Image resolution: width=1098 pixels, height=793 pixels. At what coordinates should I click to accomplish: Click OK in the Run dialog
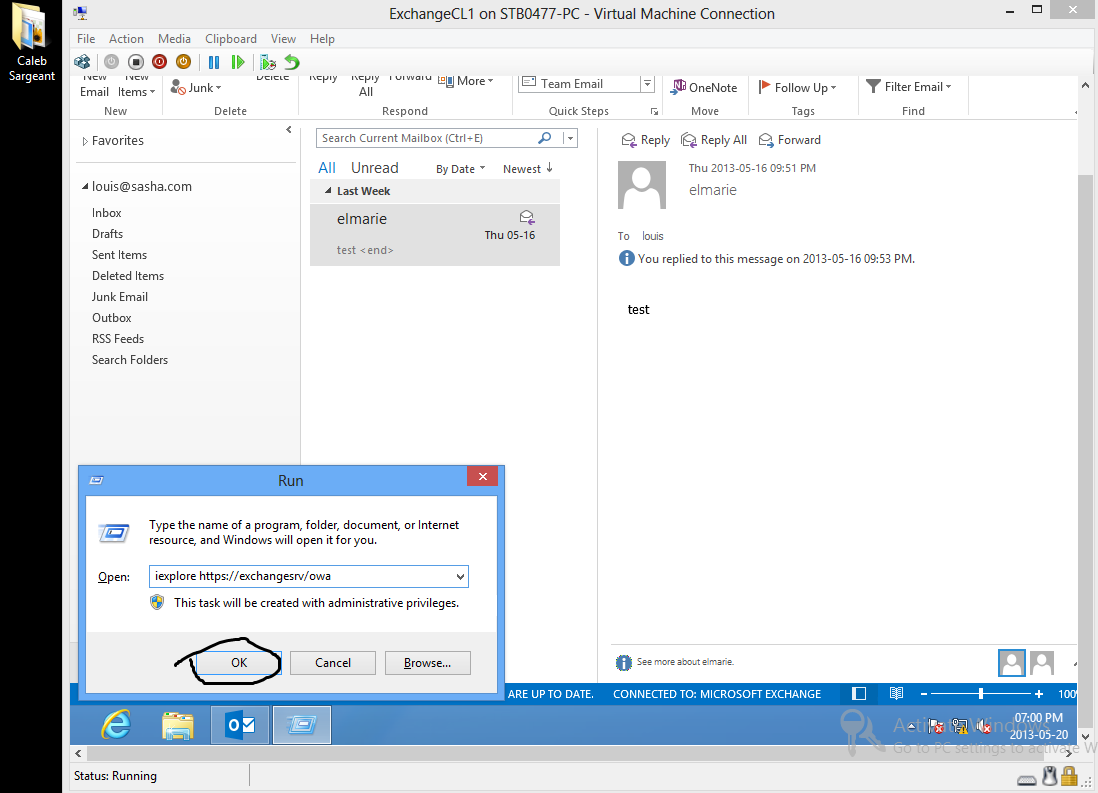coord(239,663)
